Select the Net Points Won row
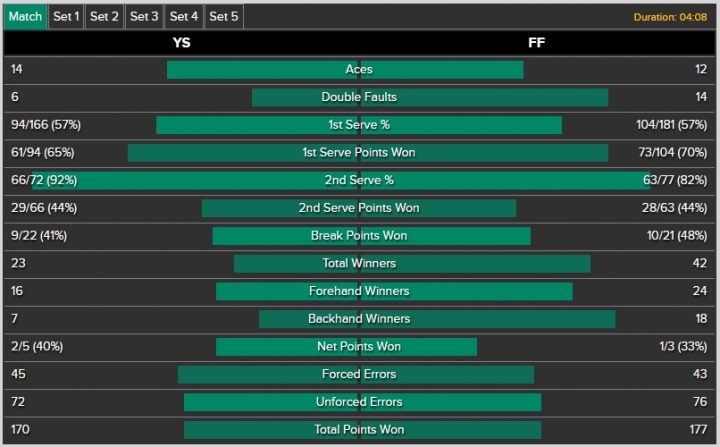This screenshot has height=447, width=720. 360,347
